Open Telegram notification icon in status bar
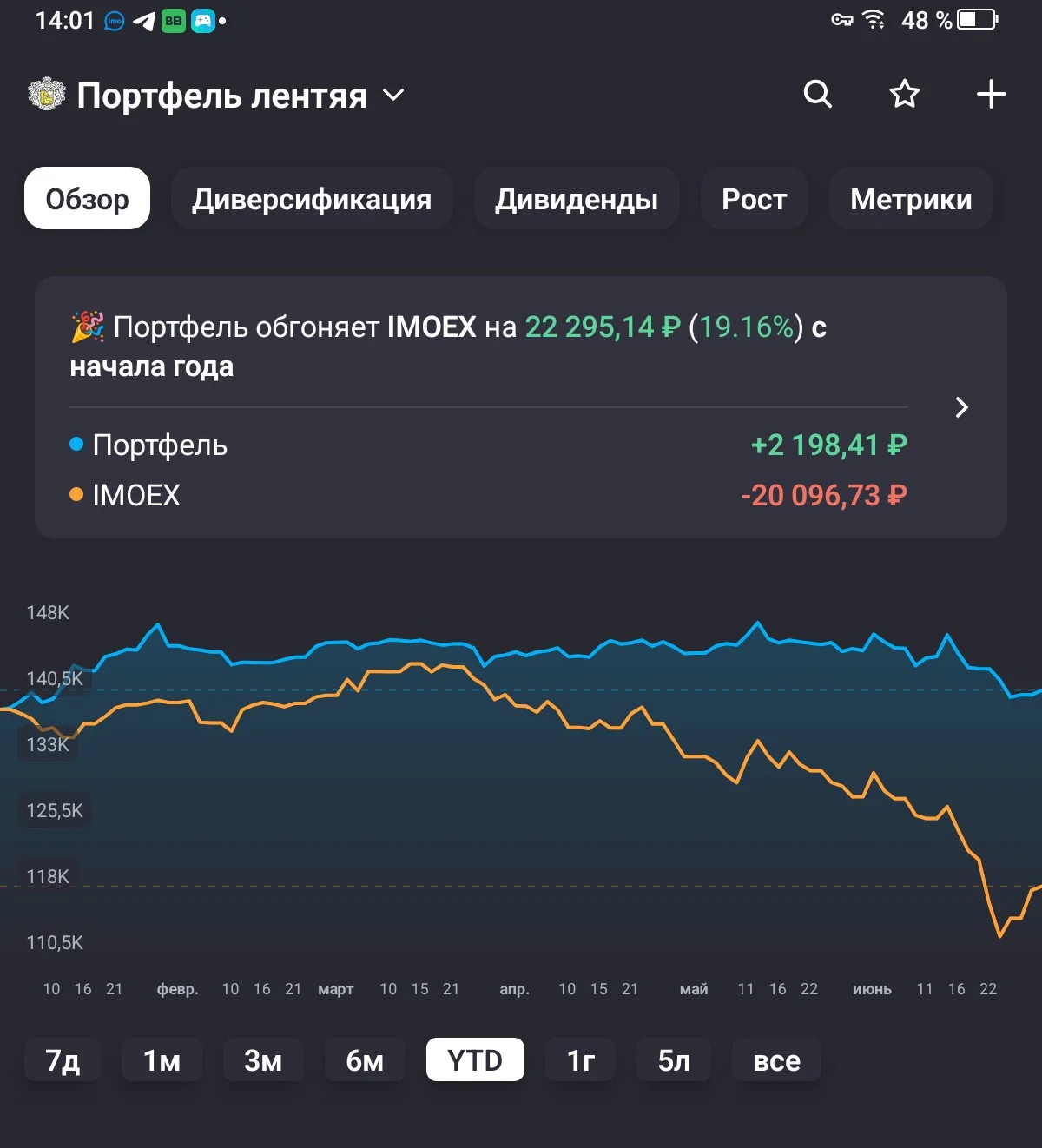This screenshot has height=1148, width=1042. tap(144, 21)
